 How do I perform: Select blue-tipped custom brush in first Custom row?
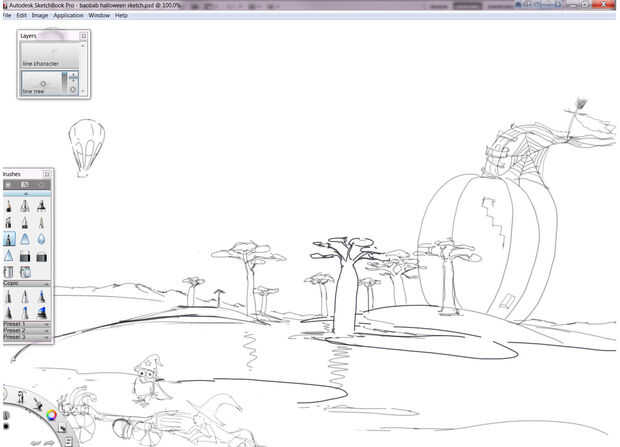(x=42, y=297)
